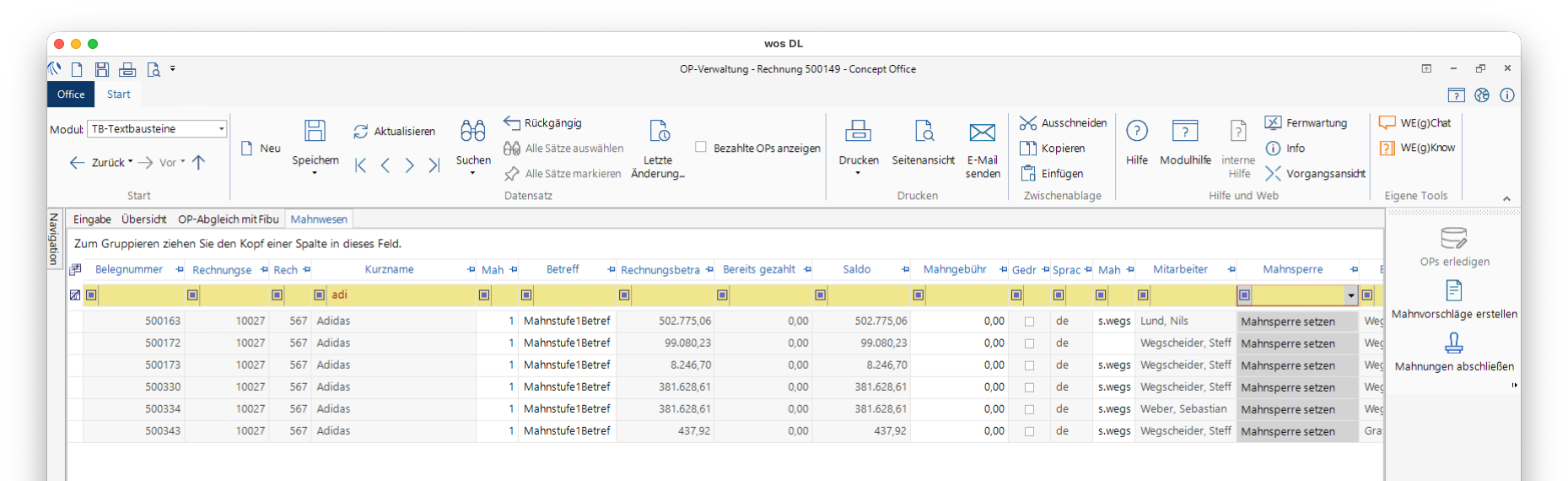Click Mahnsperre setzen for Beleg 500172
Viewport: 1568px width, 481px height.
1288,343
